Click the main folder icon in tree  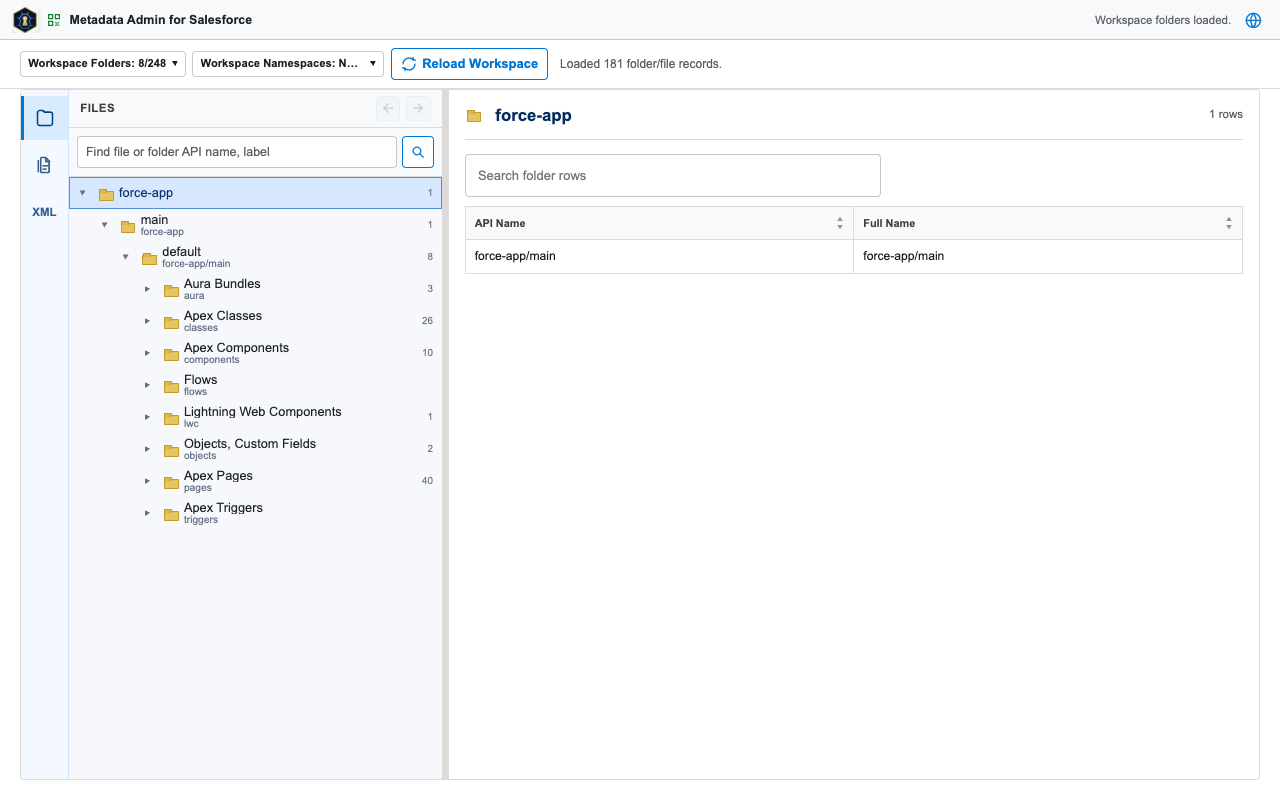click(128, 227)
